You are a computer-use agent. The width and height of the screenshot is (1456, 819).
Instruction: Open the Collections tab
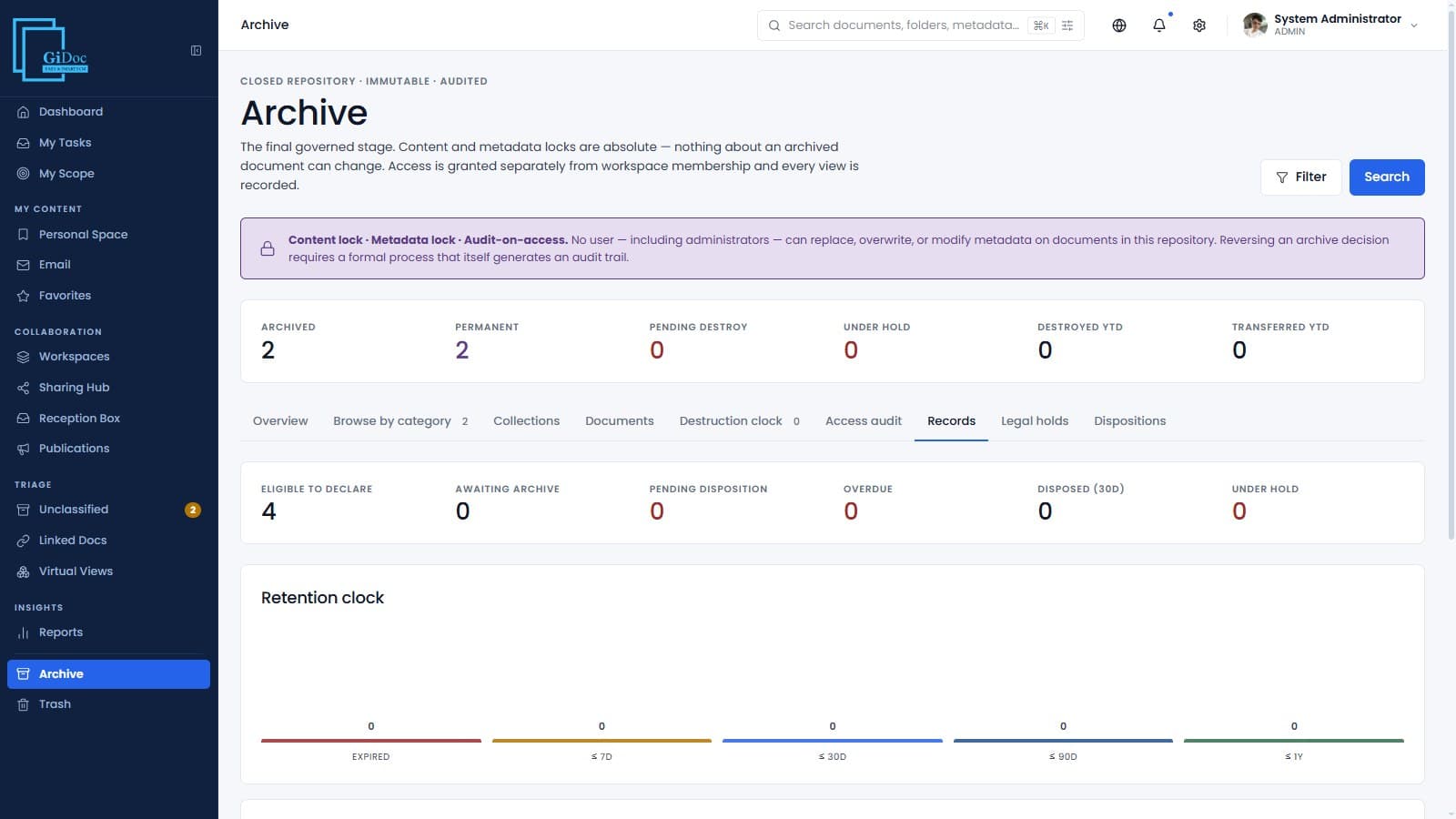point(526,421)
